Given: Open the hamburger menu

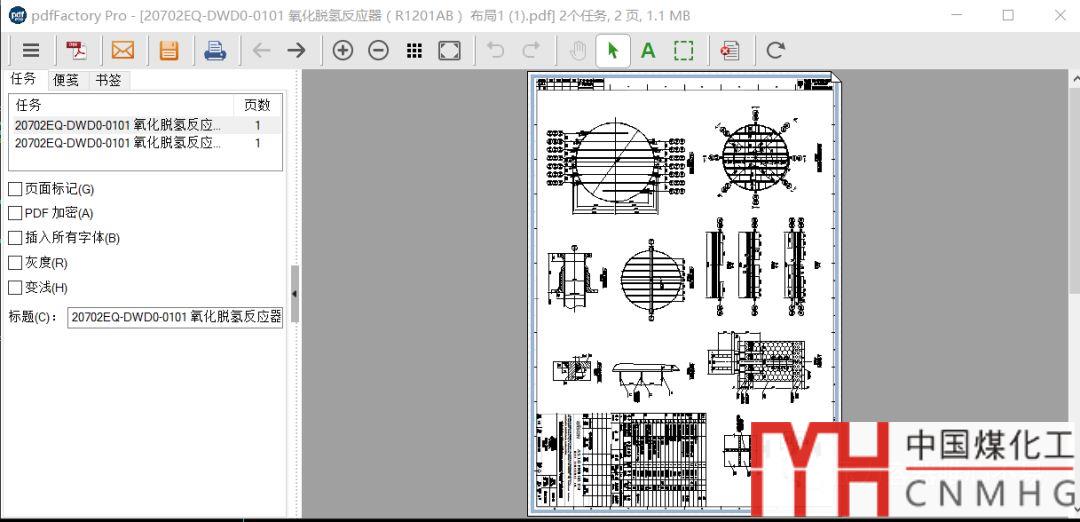Looking at the screenshot, I should point(31,50).
